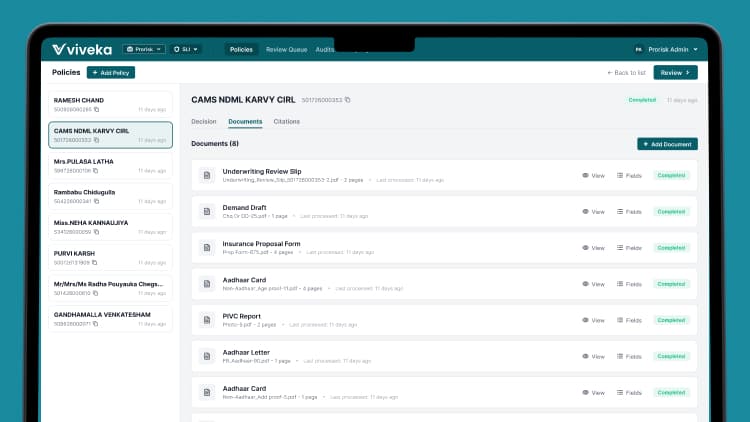Screen dimensions: 750x422
Task: View the Non-Aadhaar_Age proof Aadhaar Card
Action: tap(593, 284)
